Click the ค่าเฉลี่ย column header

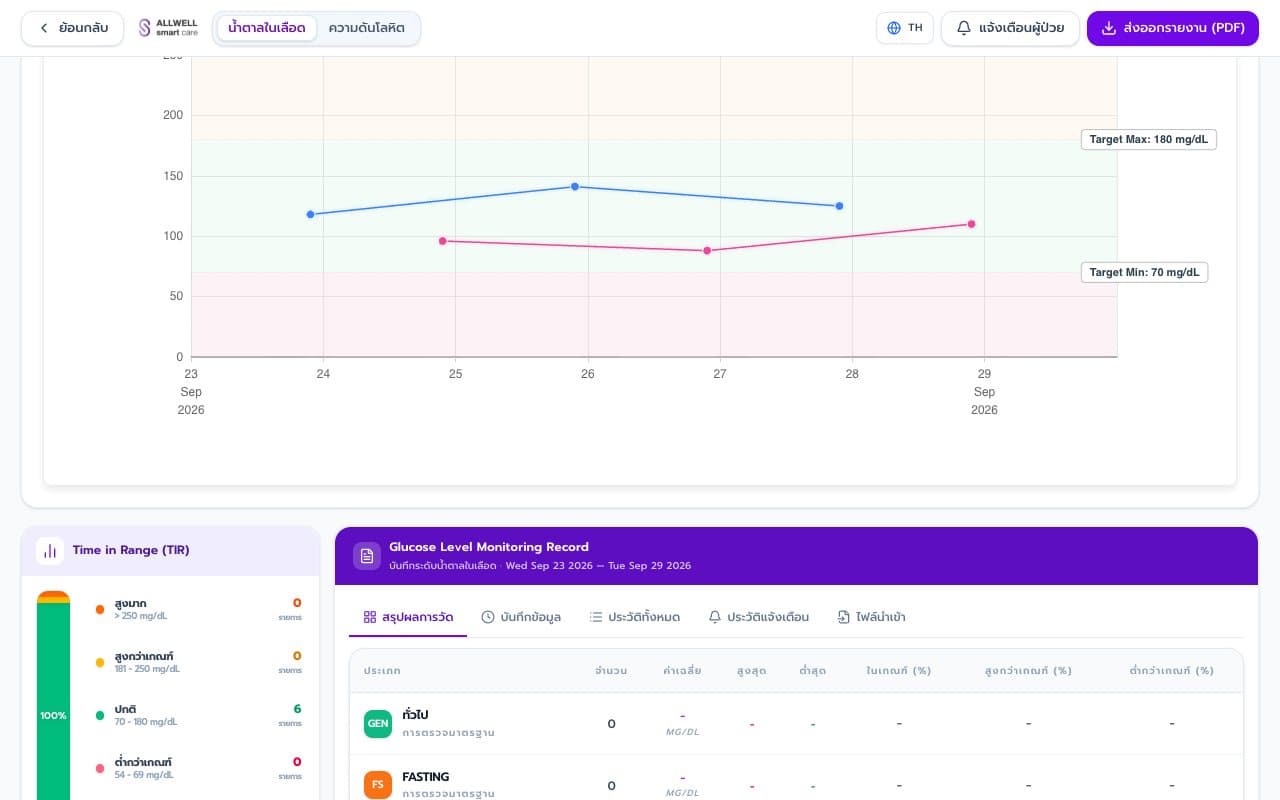click(x=682, y=670)
